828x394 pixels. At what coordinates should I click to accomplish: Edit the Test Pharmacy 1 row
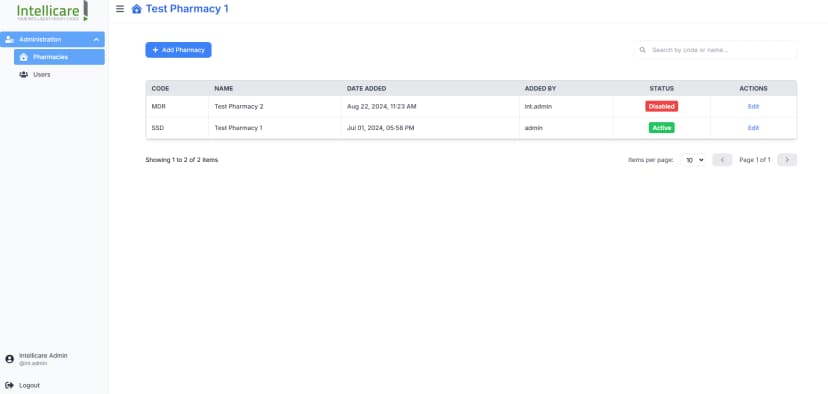point(753,128)
